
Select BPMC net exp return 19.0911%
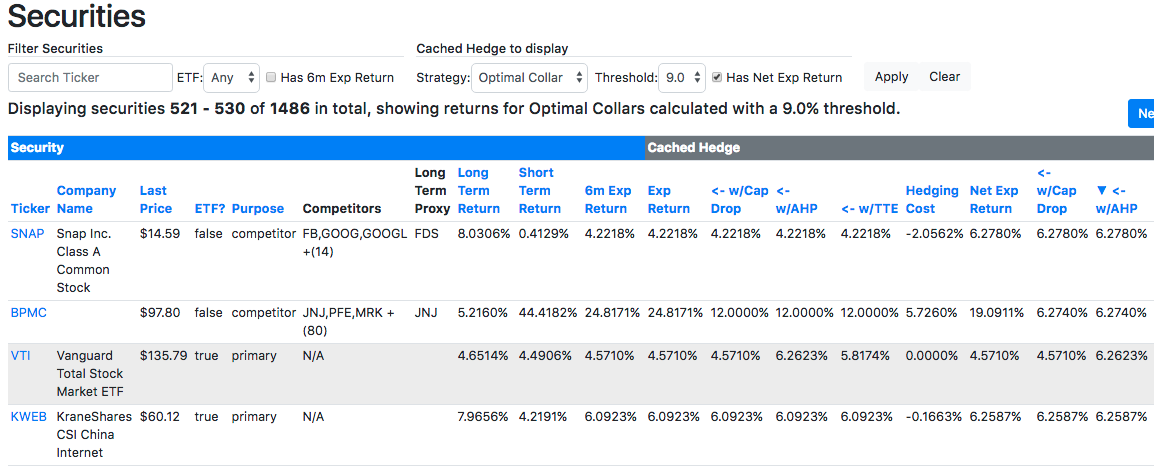pyautogui.click(x=997, y=313)
